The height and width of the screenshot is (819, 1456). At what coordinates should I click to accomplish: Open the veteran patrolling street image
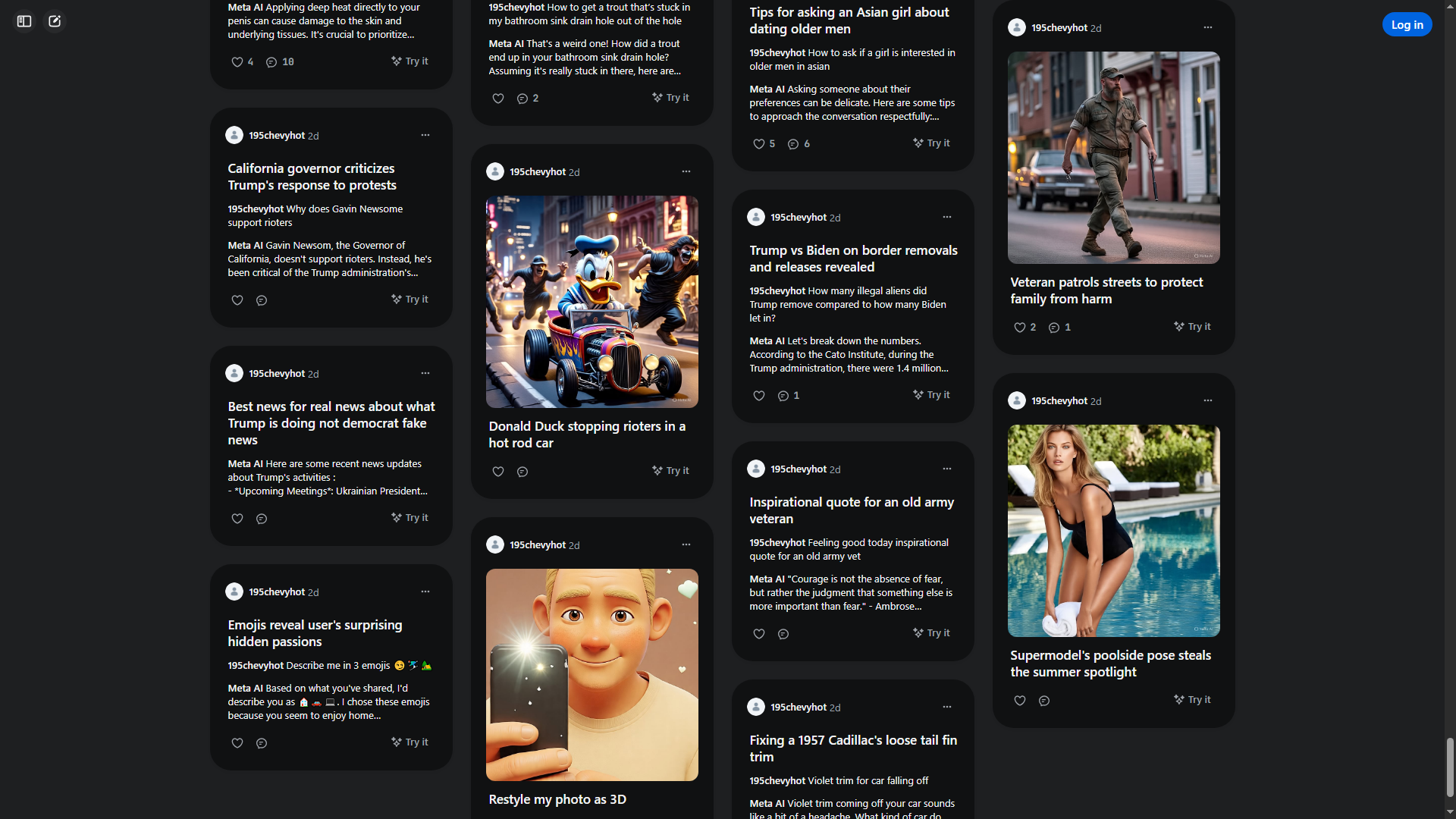[1114, 158]
